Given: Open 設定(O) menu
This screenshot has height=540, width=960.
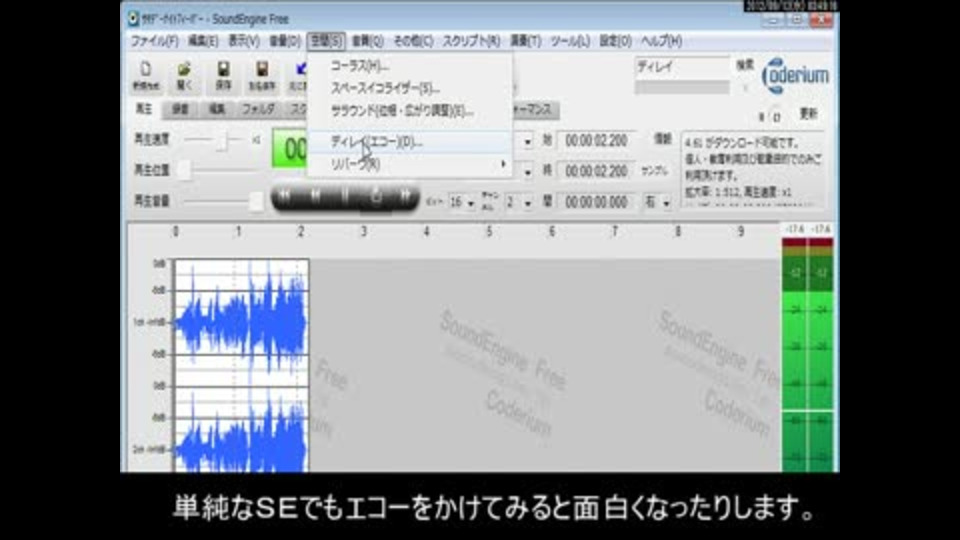Looking at the screenshot, I should 615,41.
